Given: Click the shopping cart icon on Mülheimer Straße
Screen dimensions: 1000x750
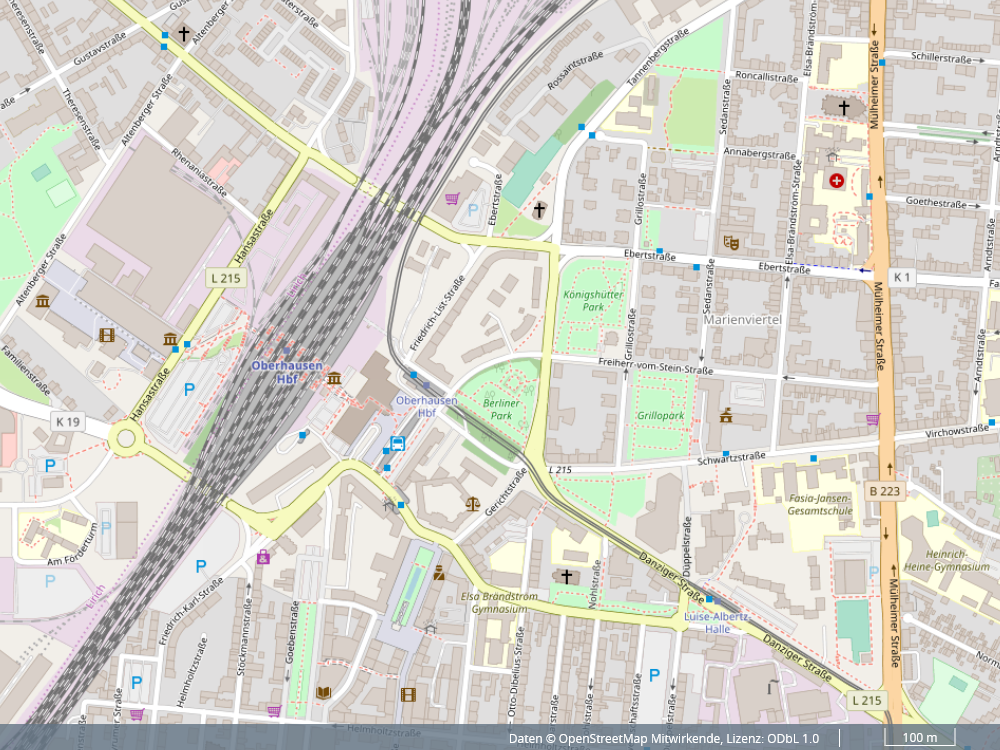Looking at the screenshot, I should pyautogui.click(x=872, y=419).
